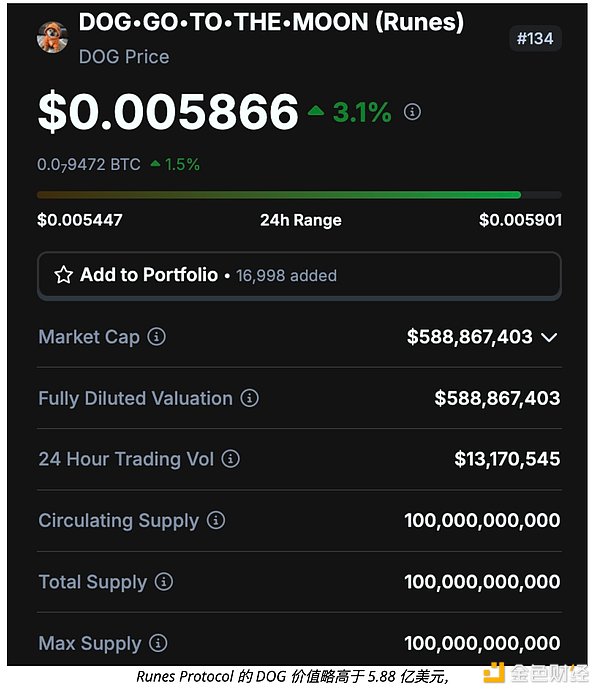Screen dimensions: 600x694
Task: Click the $0.005866 price value
Action: 168,112
